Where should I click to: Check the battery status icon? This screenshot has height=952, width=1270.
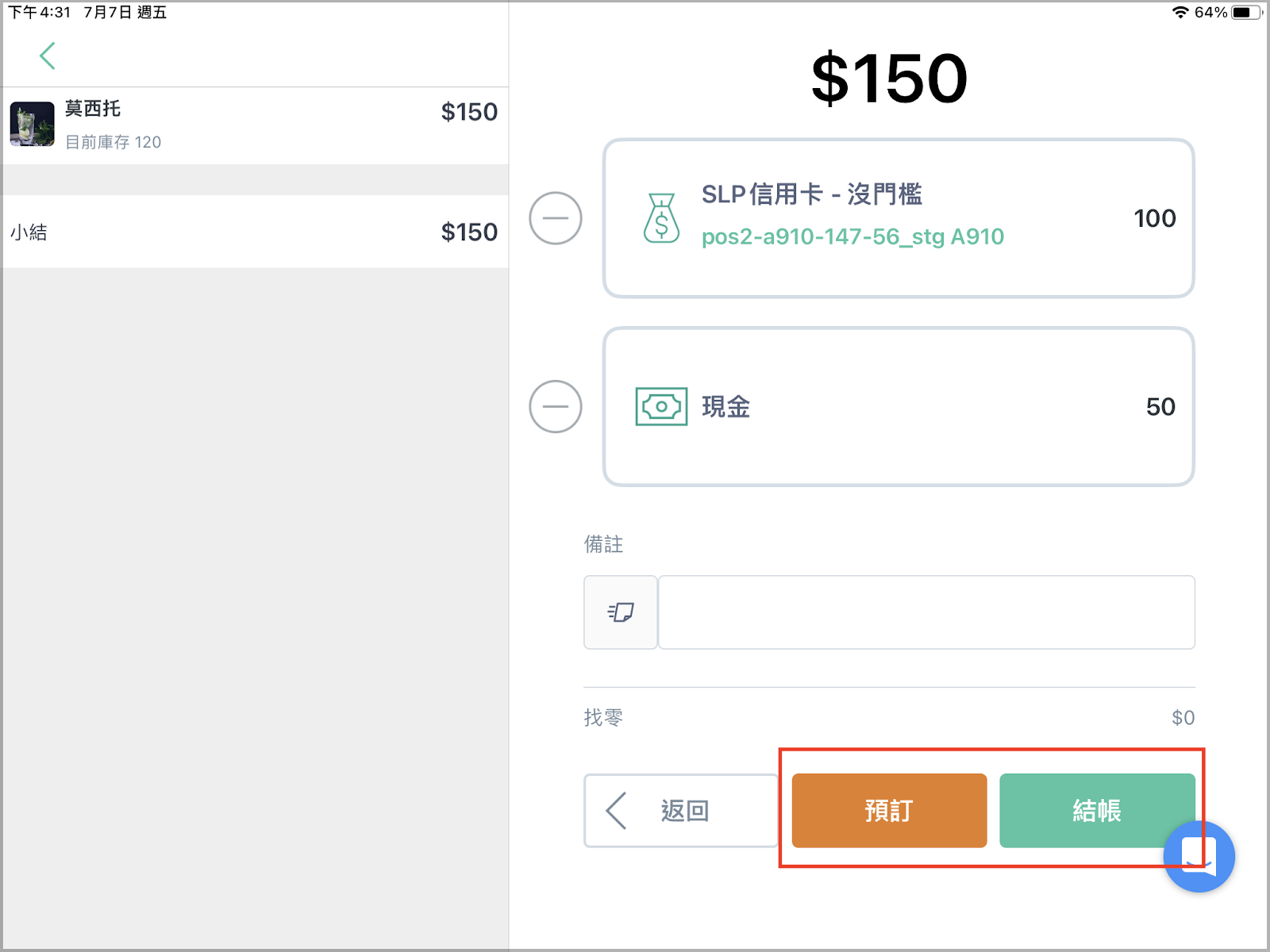click(1246, 12)
